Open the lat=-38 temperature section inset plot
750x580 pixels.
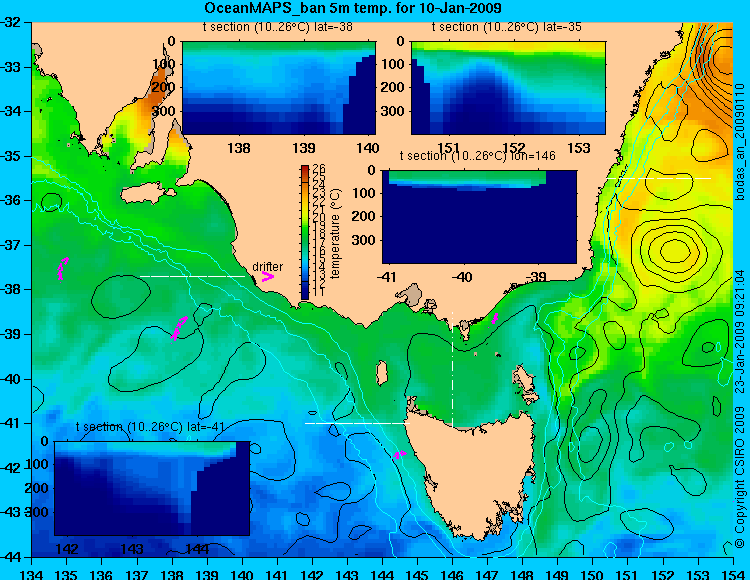(279, 88)
